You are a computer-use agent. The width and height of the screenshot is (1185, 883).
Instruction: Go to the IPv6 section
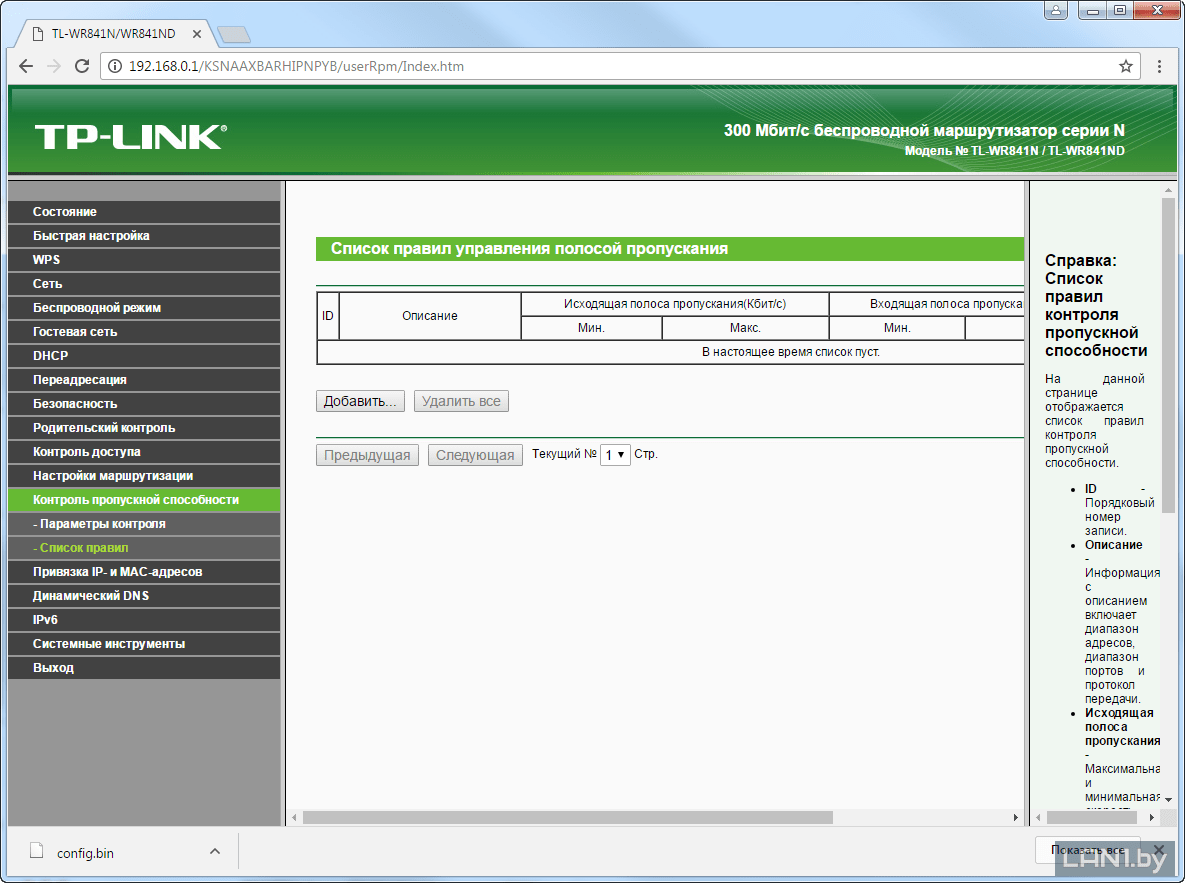click(x=144, y=620)
